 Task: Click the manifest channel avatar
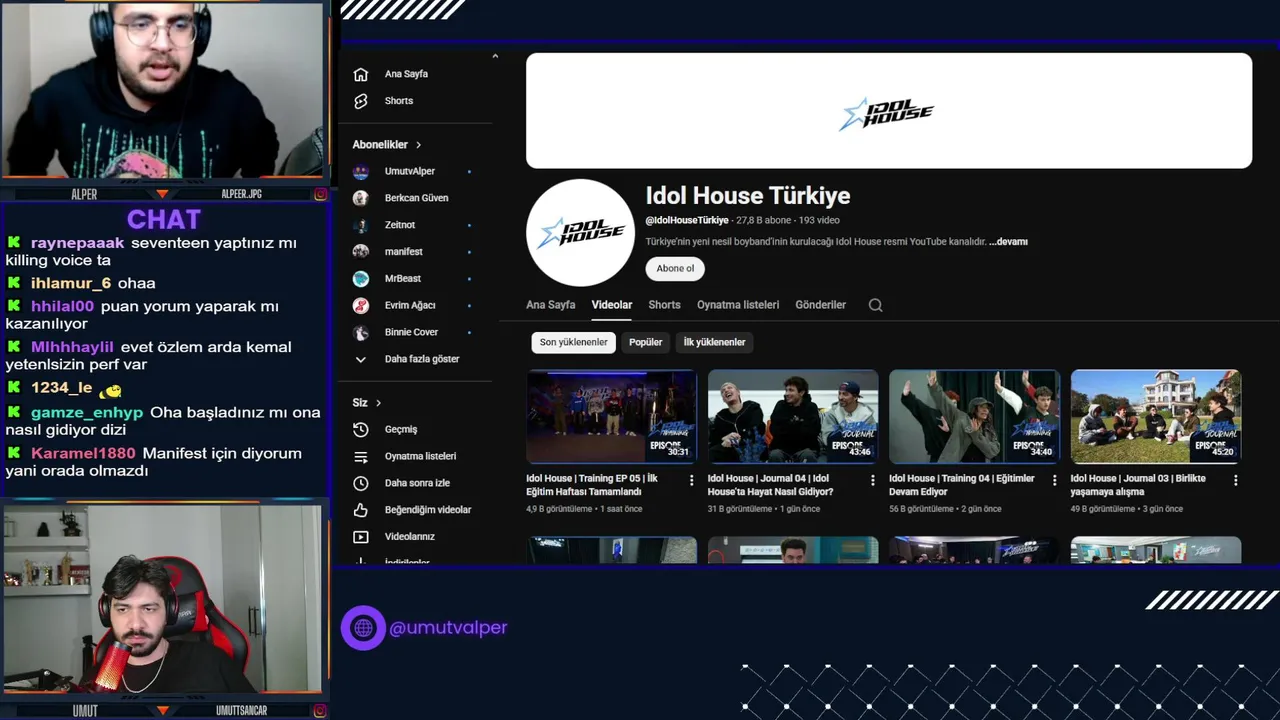point(361,252)
